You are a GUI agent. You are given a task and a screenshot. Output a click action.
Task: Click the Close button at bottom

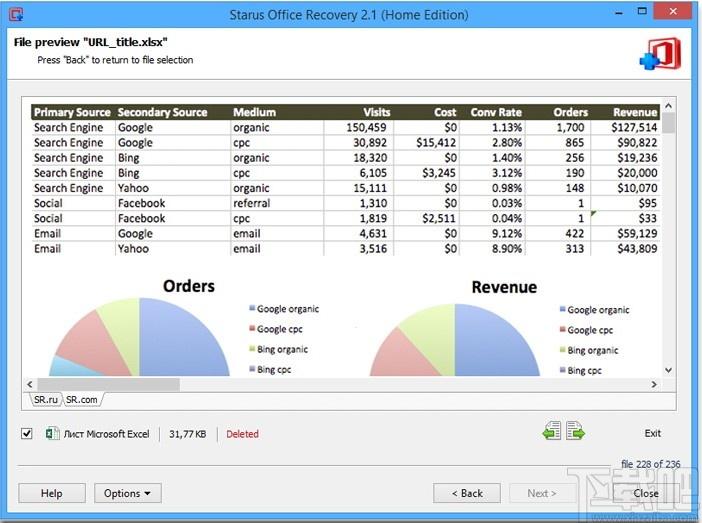tap(646, 493)
